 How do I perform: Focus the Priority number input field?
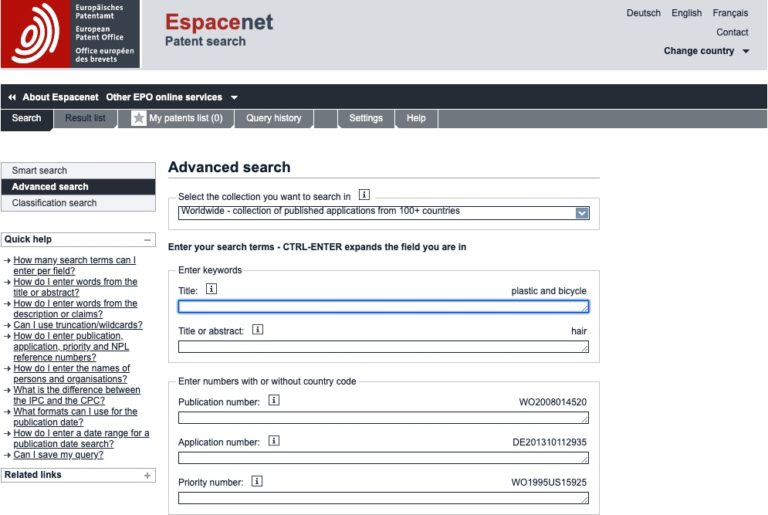(x=384, y=498)
